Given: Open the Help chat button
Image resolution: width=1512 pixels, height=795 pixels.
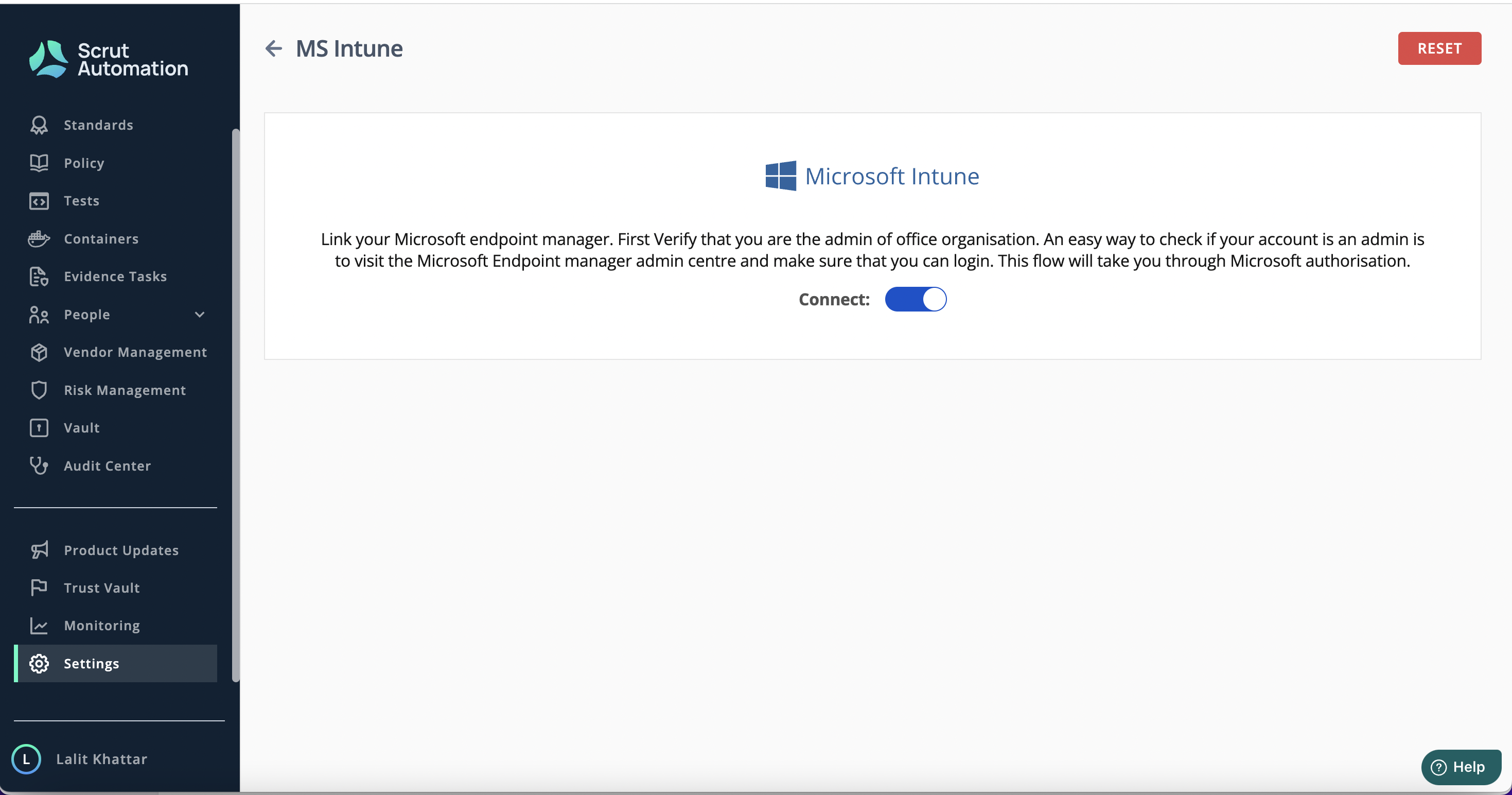Looking at the screenshot, I should point(1461,767).
